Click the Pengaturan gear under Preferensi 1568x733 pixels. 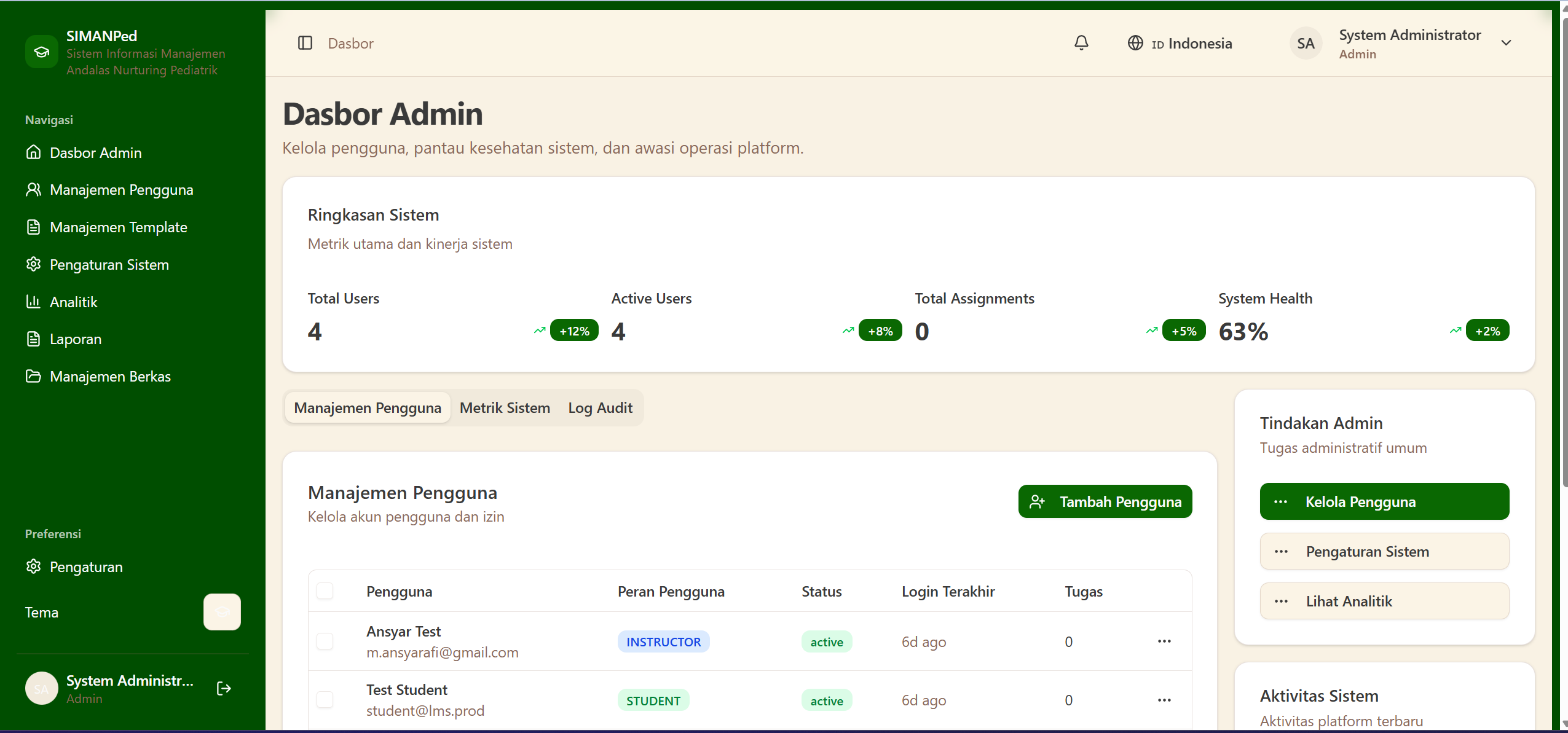coord(33,566)
